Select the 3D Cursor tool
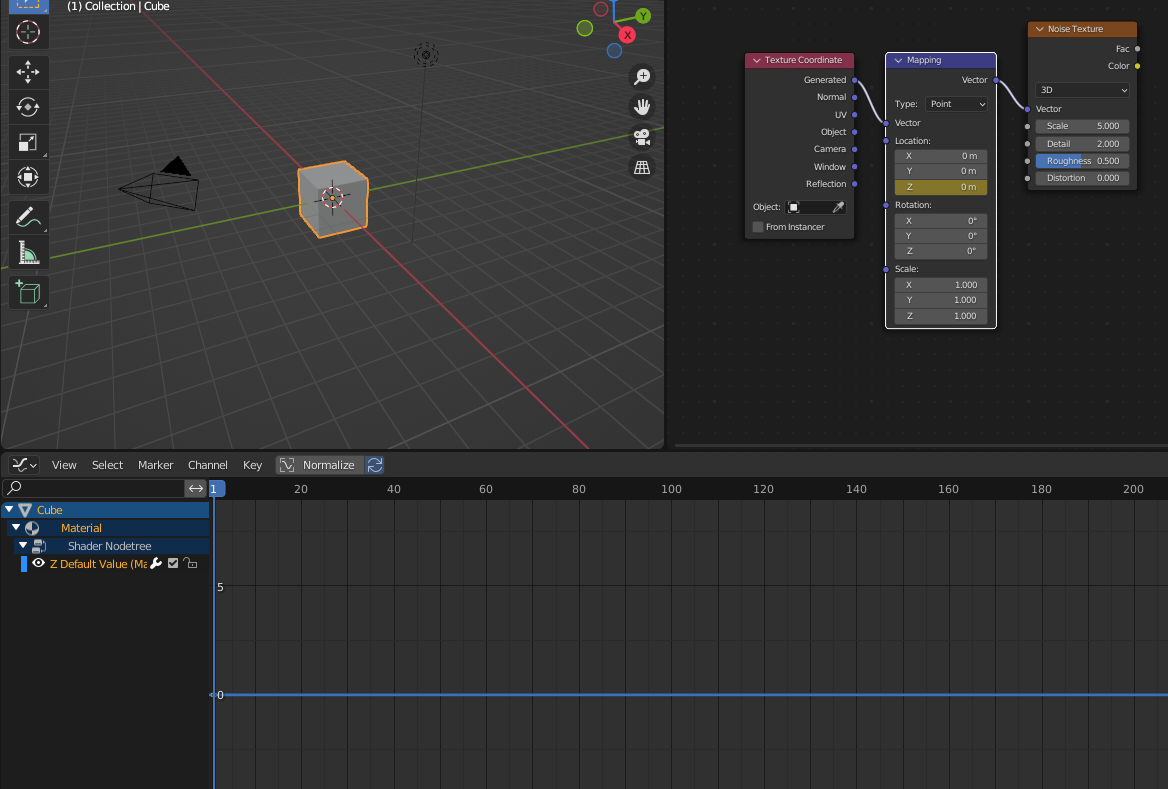1168x789 pixels. 28,32
